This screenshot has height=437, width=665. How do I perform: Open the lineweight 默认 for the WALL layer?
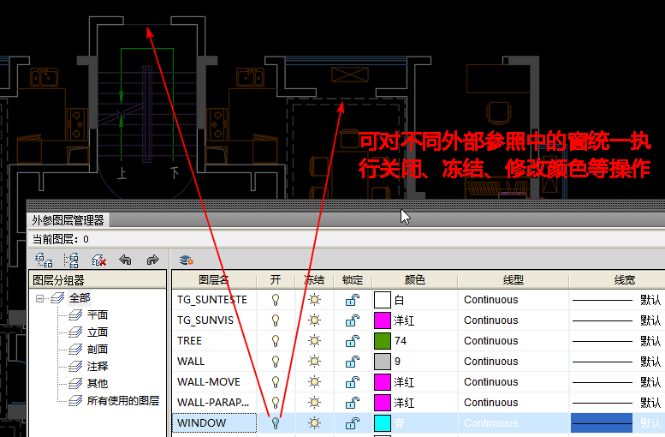click(650, 361)
